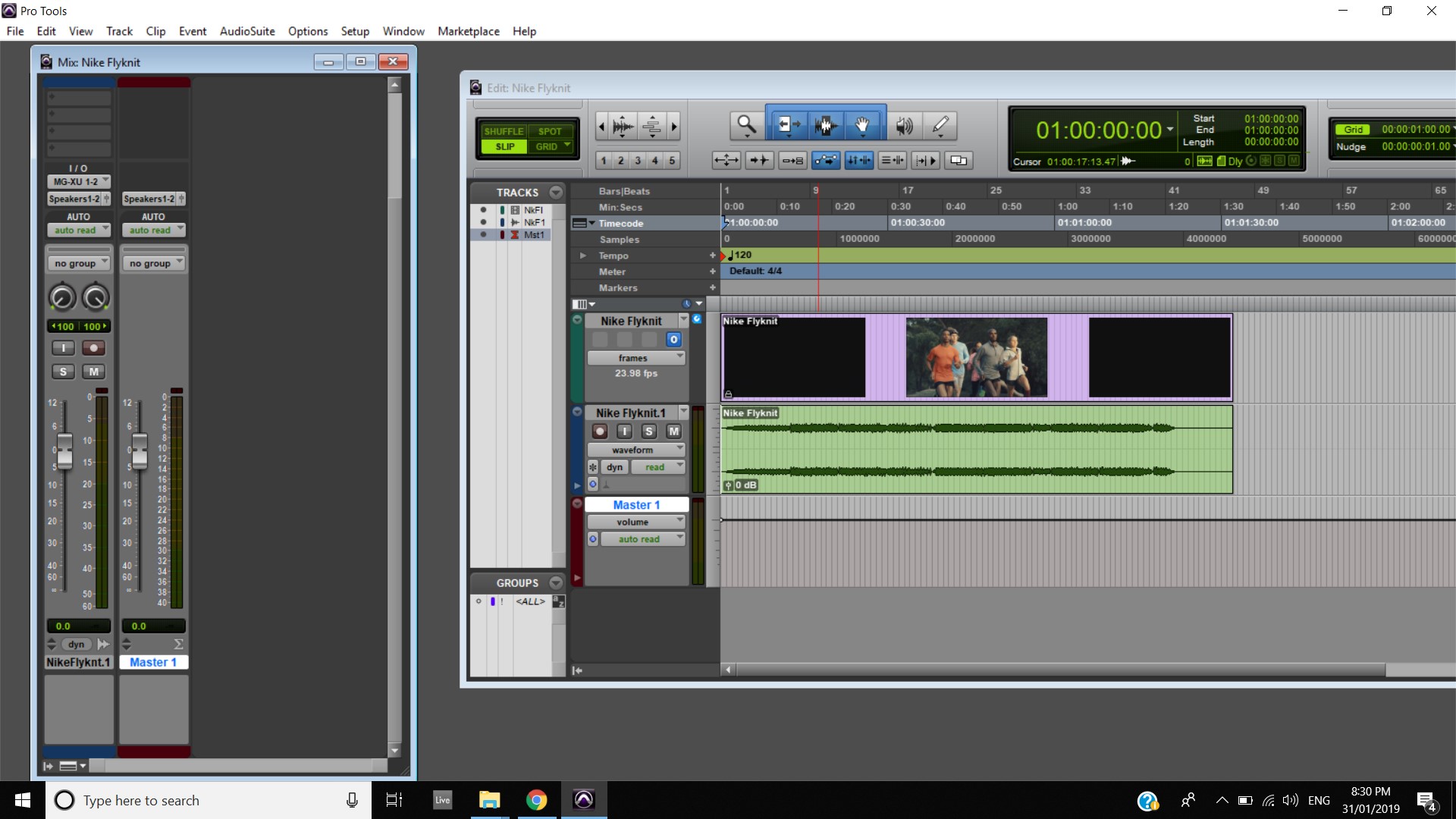The height and width of the screenshot is (819, 1456).
Task: Open the Setup menu
Action: (354, 31)
